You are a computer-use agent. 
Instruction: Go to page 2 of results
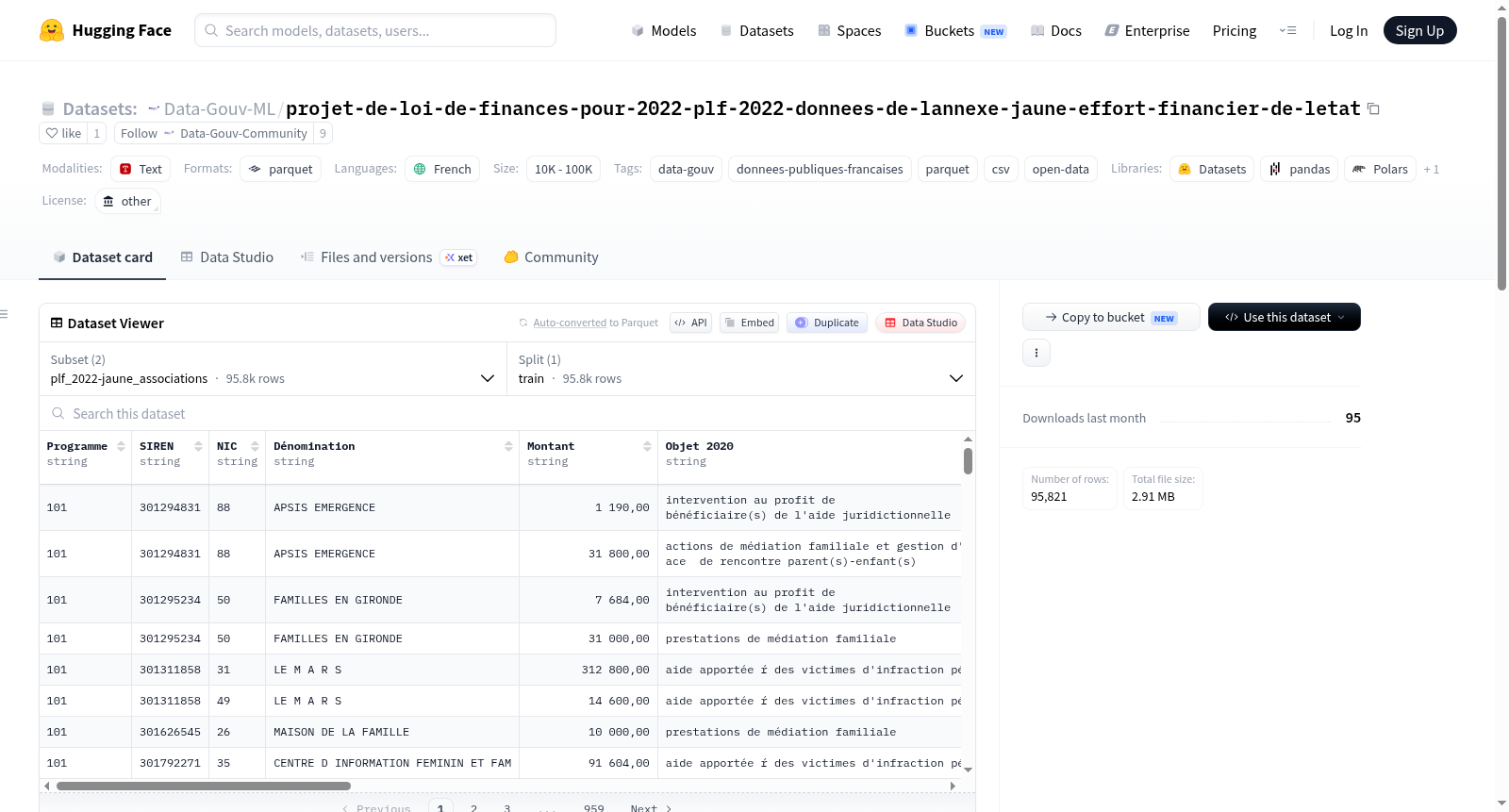(473, 807)
